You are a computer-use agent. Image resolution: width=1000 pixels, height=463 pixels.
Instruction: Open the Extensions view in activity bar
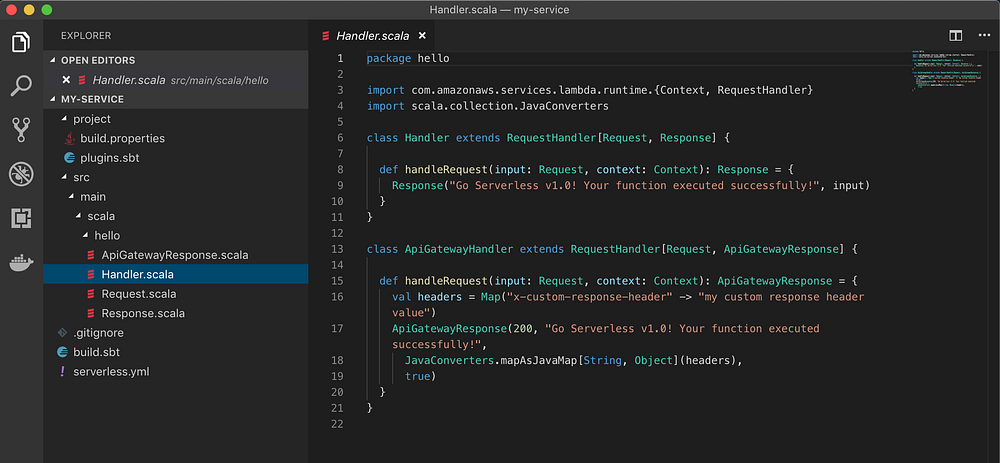[x=21, y=218]
